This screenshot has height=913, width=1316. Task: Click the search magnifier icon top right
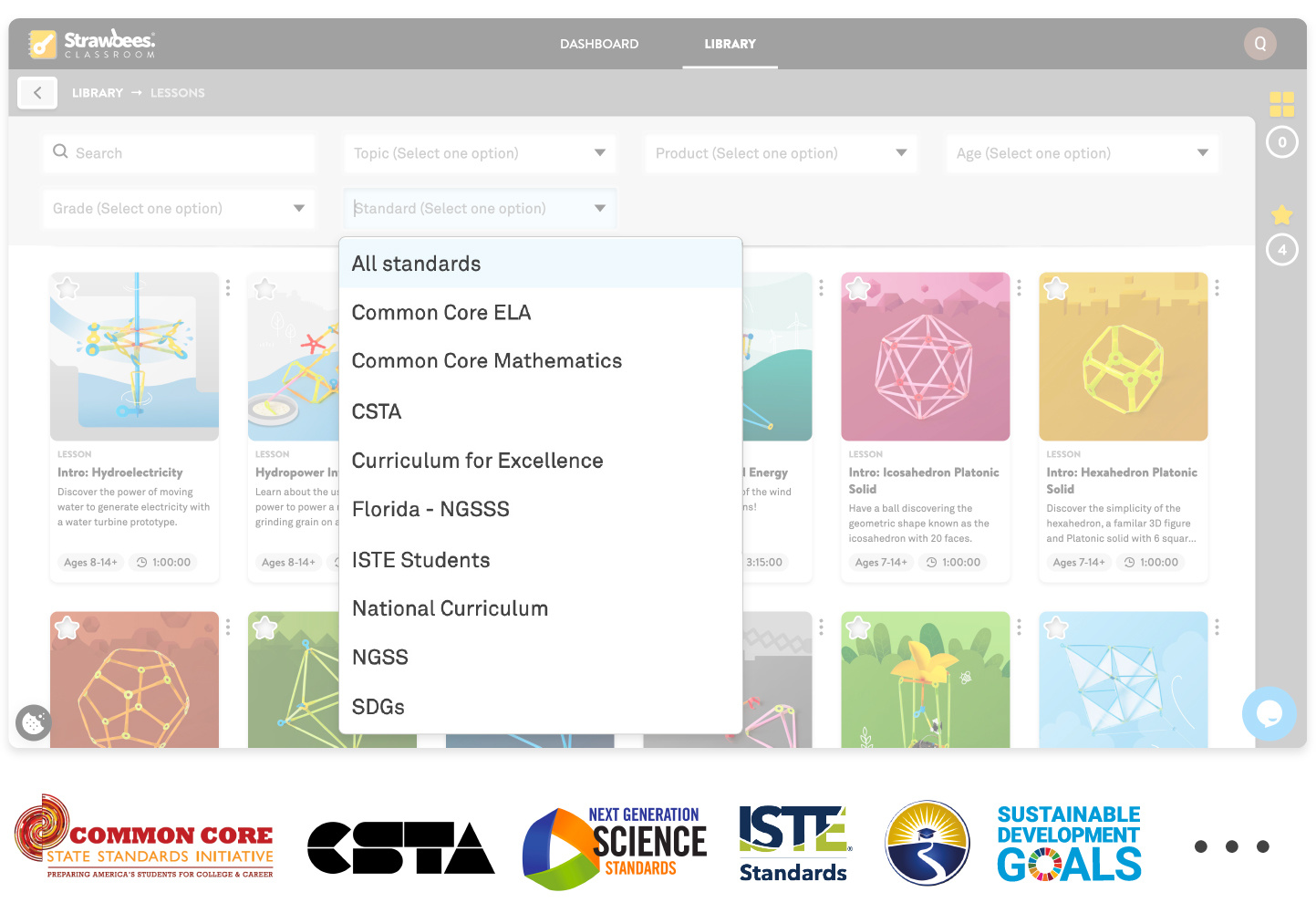[x=1259, y=43]
